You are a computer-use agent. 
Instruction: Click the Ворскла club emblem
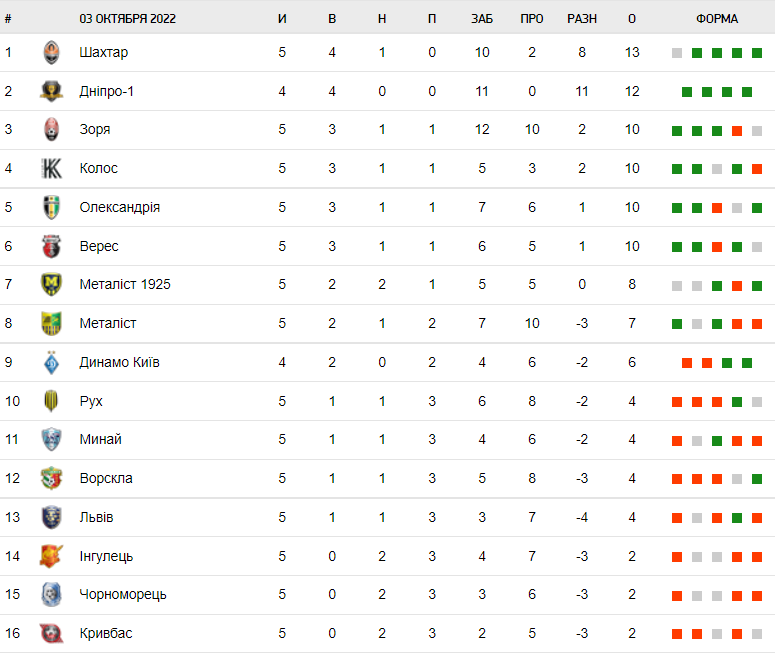(51, 479)
